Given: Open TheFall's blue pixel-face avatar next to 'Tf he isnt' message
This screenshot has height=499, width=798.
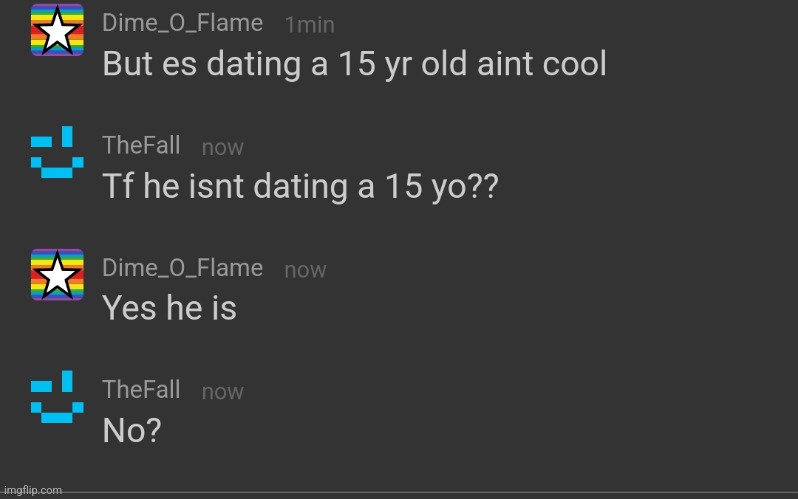Looking at the screenshot, I should pyautogui.click(x=53, y=152).
